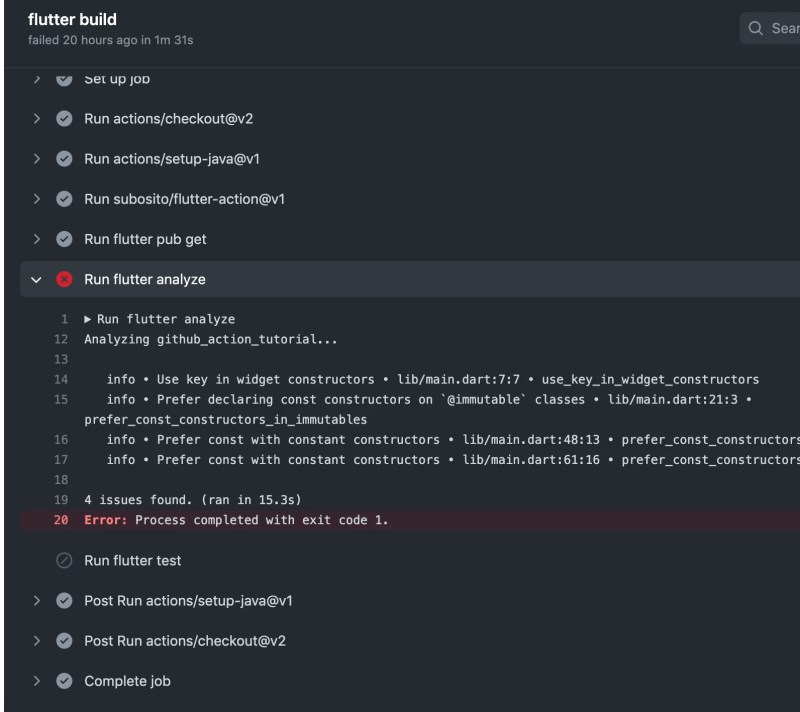Click the search logs input field

pos(770,28)
